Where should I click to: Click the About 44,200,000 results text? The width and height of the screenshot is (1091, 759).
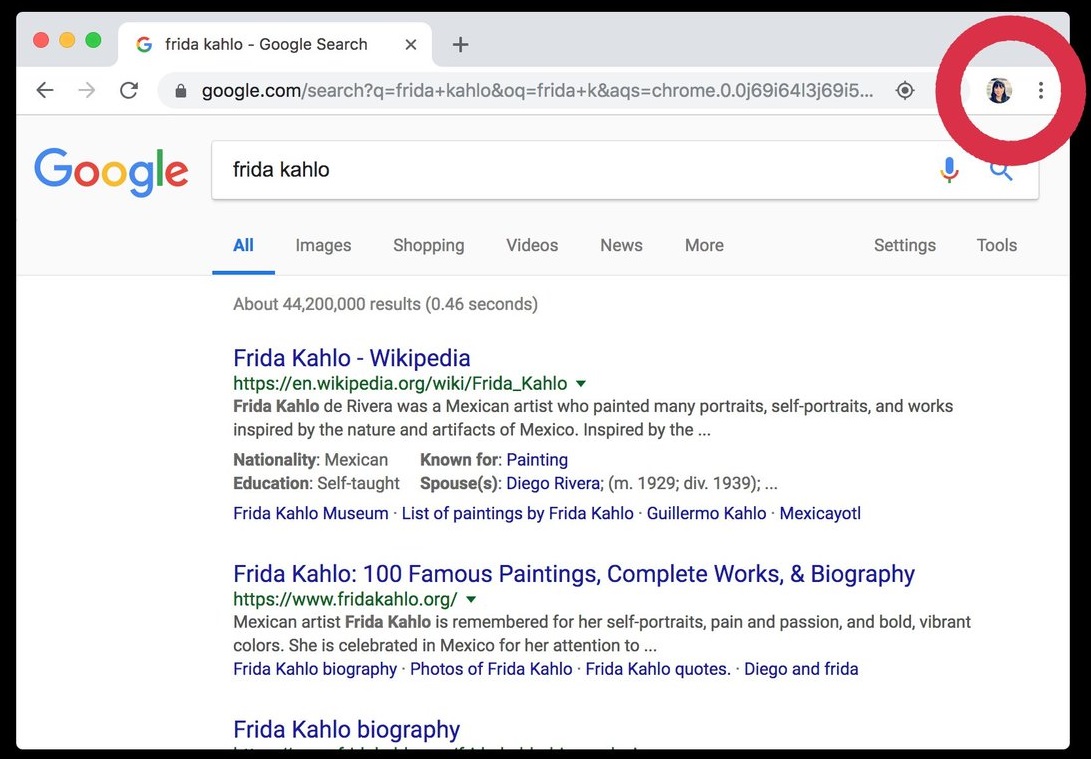pos(385,304)
